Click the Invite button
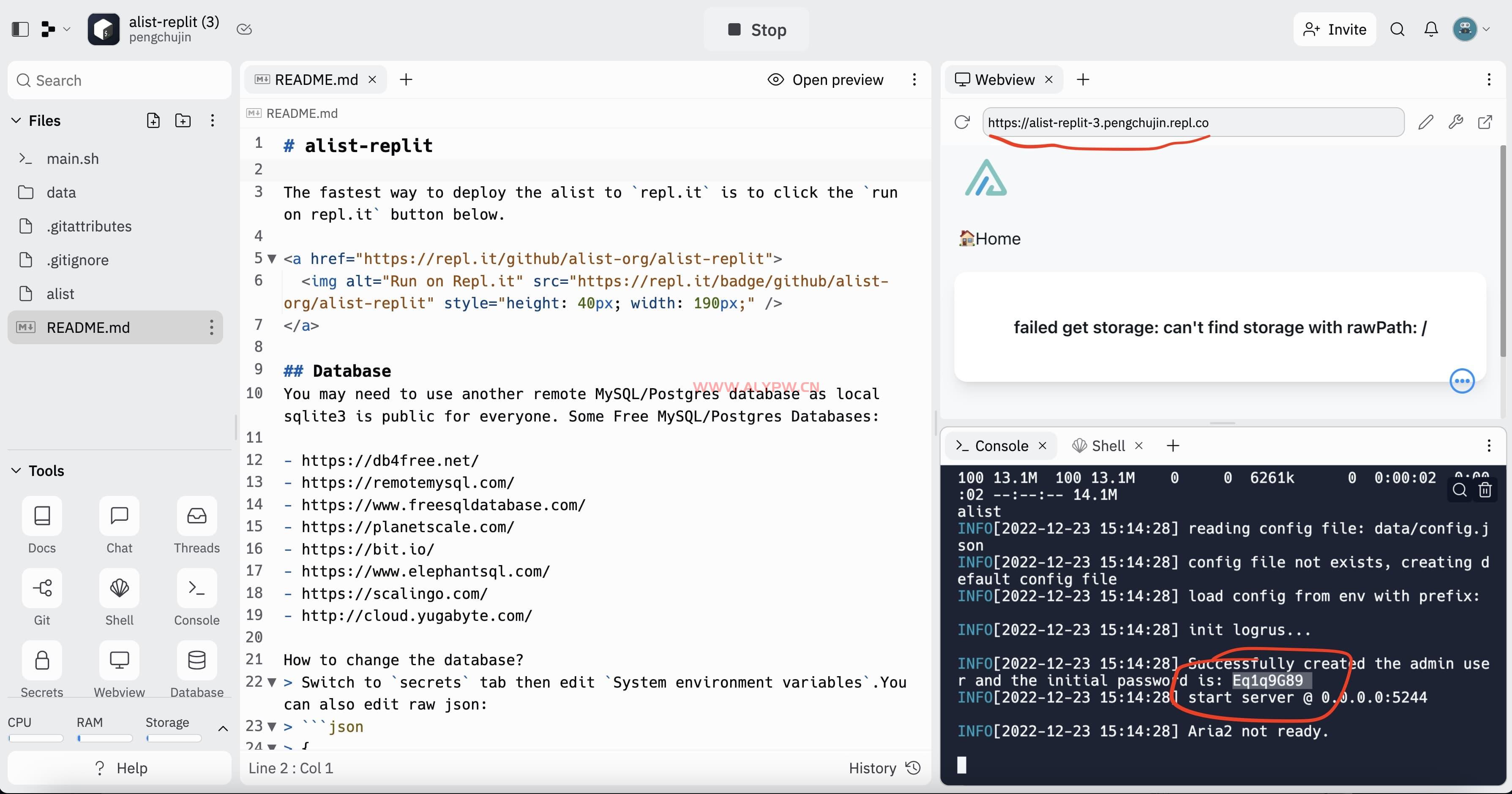Screen dimensions: 1512x794 1334,29
